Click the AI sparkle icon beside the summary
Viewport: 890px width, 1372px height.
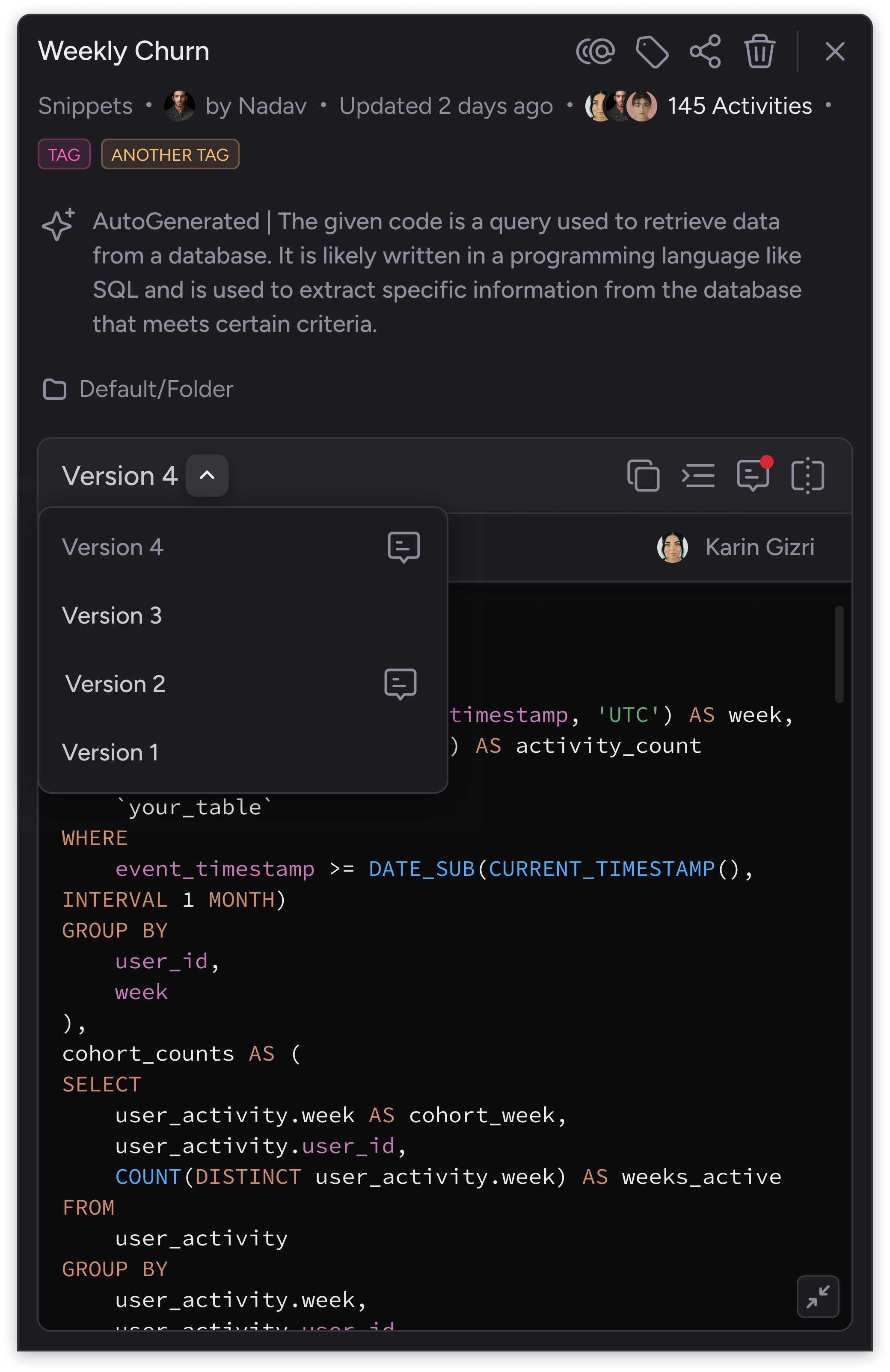58,225
